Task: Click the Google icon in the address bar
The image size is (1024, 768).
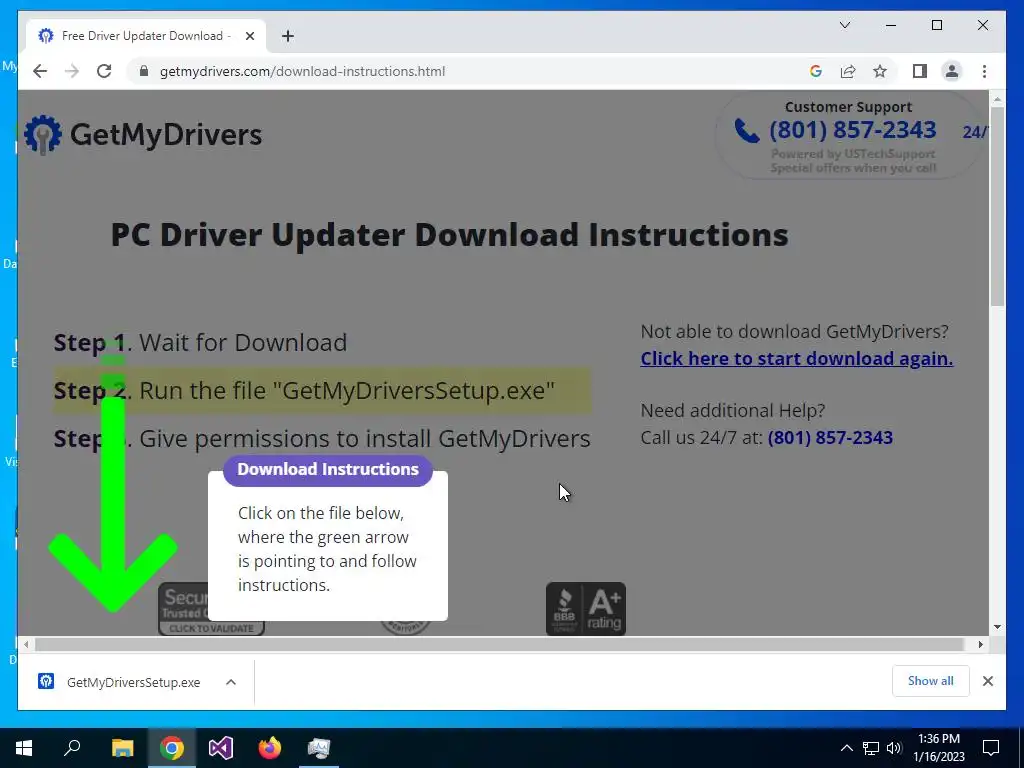Action: point(816,71)
